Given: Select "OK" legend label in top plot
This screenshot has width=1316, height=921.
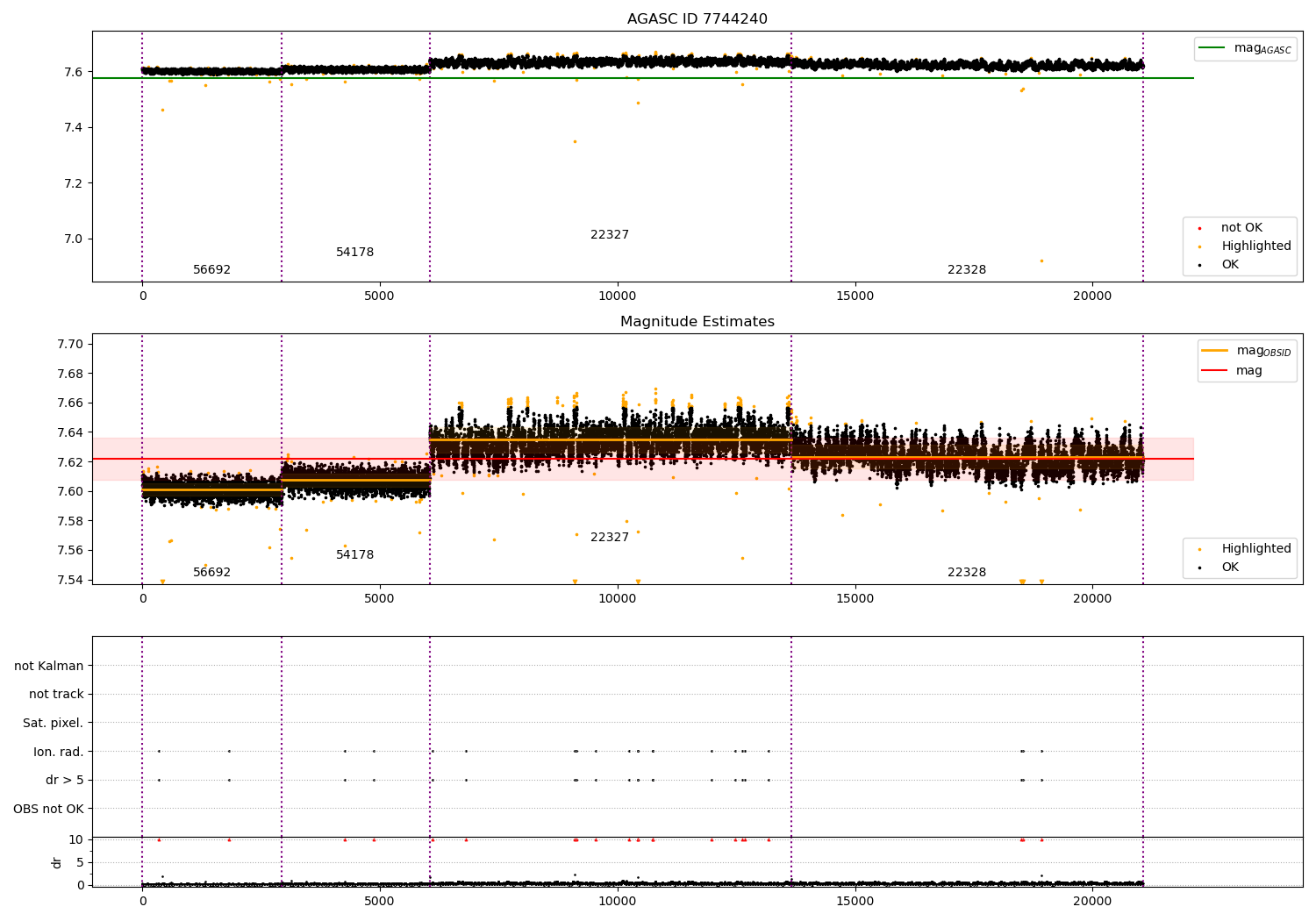Looking at the screenshot, I should [1230, 265].
